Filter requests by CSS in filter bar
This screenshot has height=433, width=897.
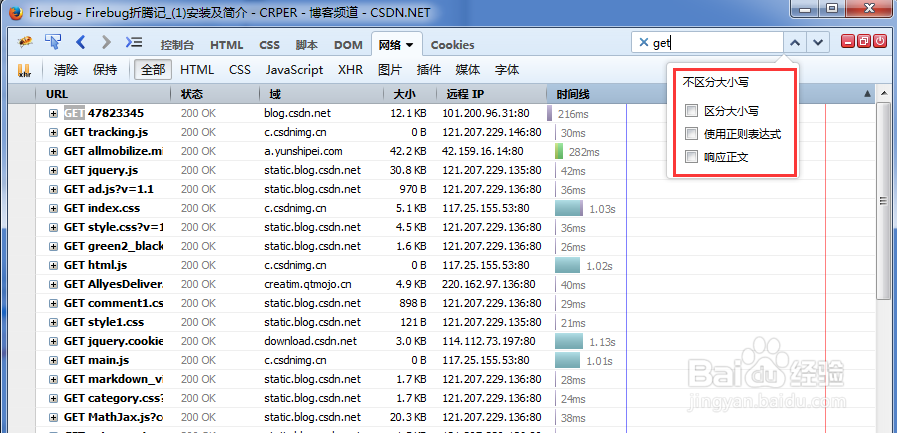[240, 70]
